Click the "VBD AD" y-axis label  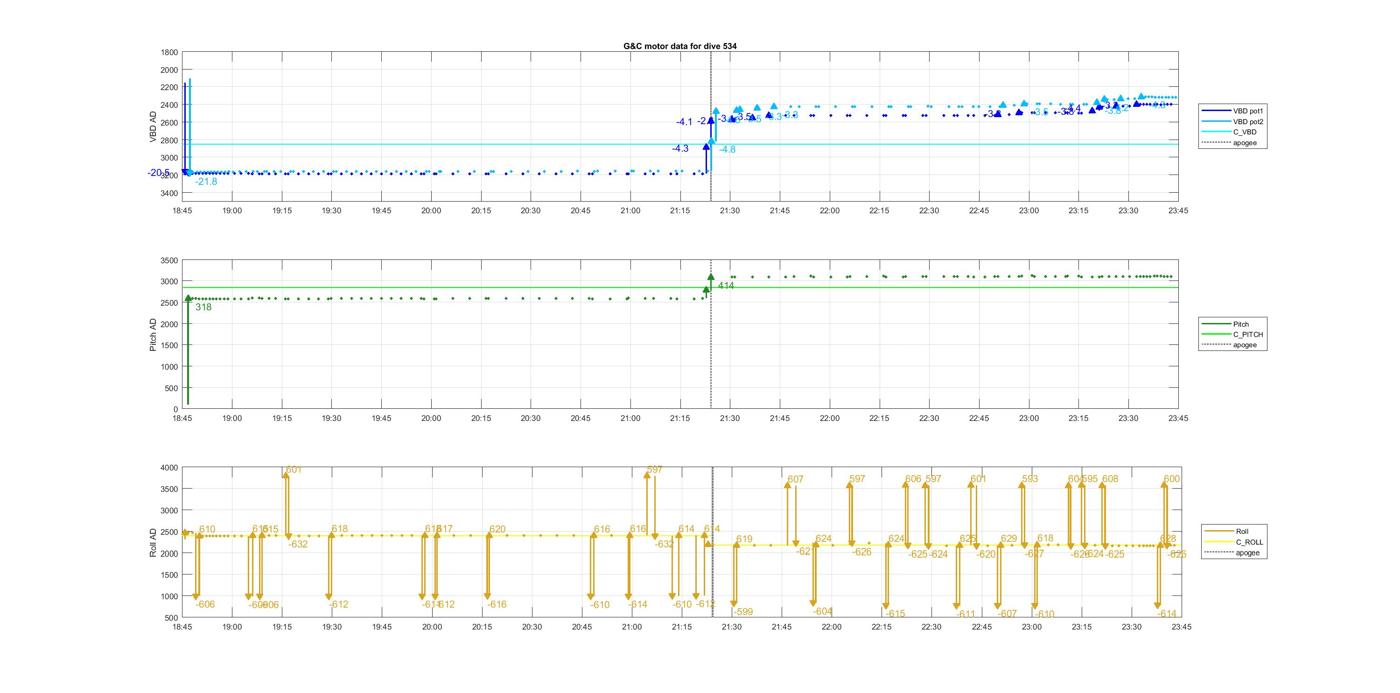[x=154, y=125]
